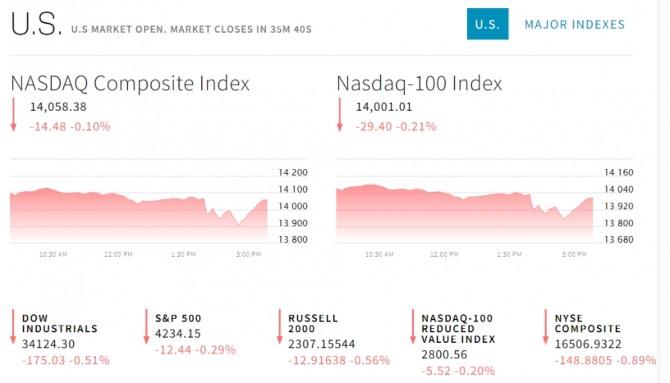Select the U.S. tab button
The width and height of the screenshot is (670, 383).
click(487, 24)
